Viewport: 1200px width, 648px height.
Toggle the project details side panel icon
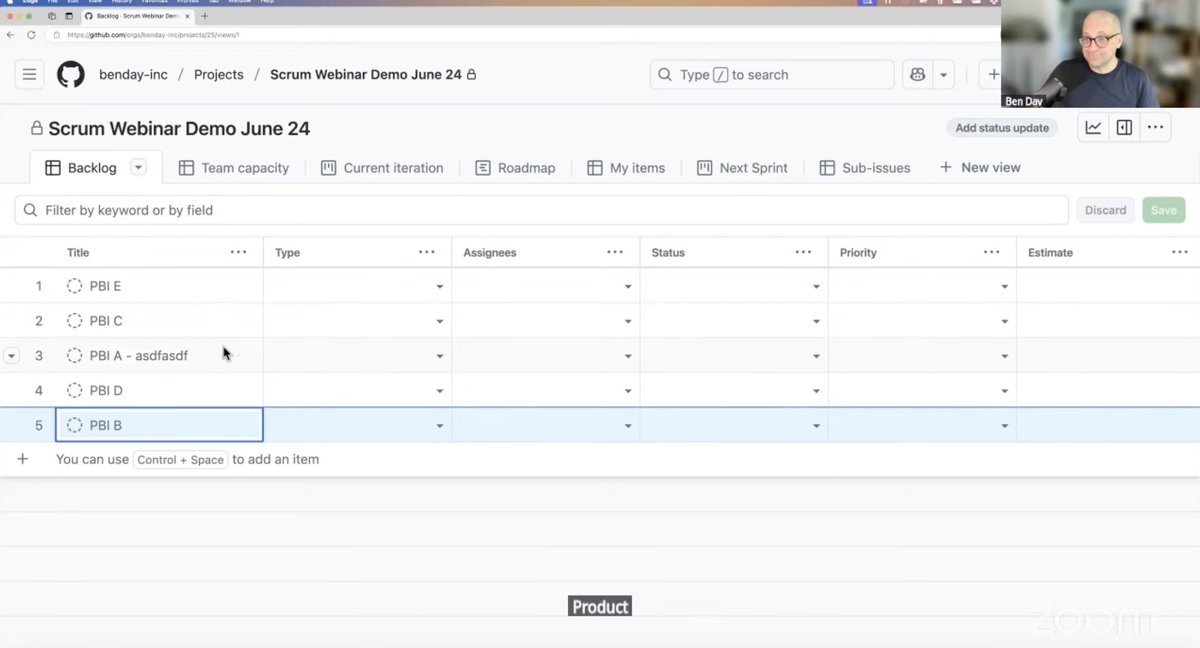click(x=1124, y=128)
